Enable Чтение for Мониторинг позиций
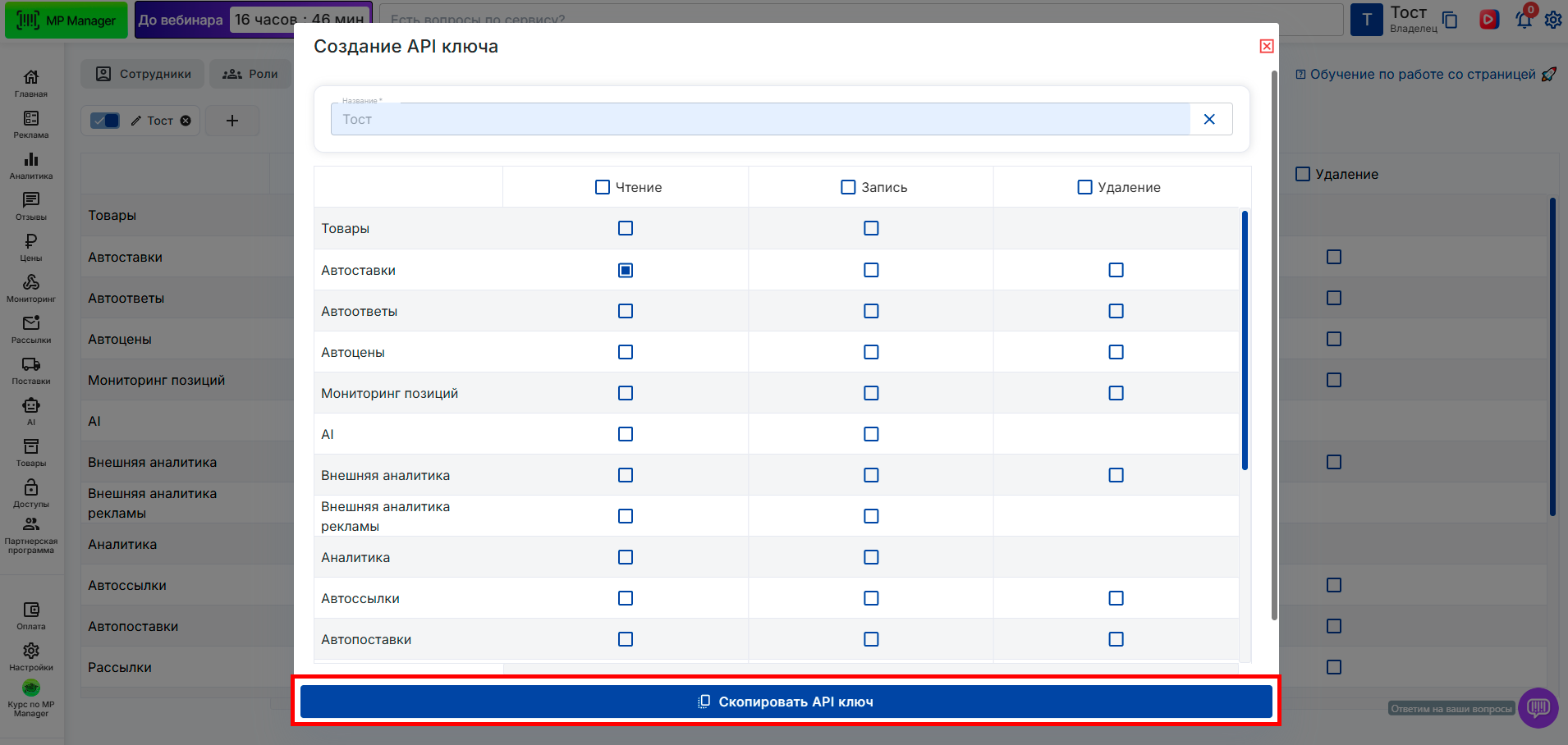 626,393
